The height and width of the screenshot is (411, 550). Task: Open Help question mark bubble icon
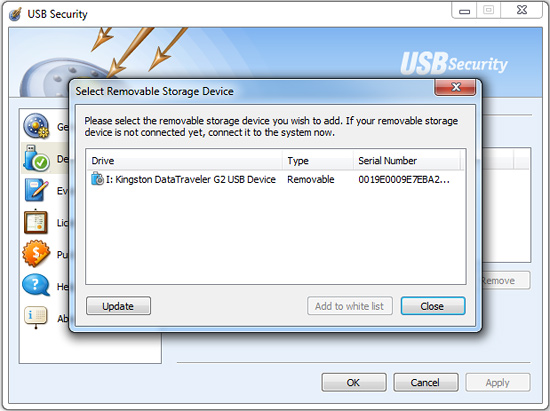point(36,285)
